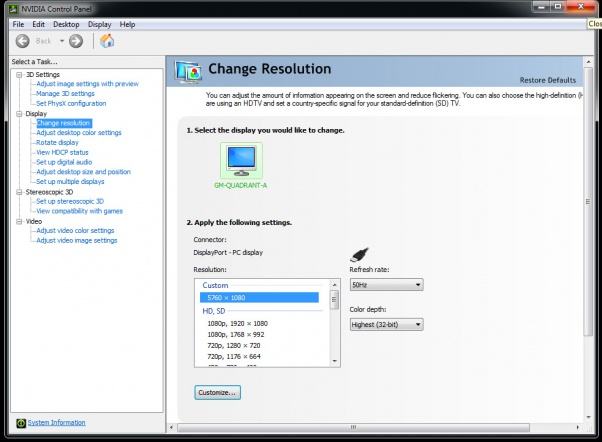Open Set PhysX configuration
Image resolution: width=602 pixels, height=442 pixels.
pos(71,103)
